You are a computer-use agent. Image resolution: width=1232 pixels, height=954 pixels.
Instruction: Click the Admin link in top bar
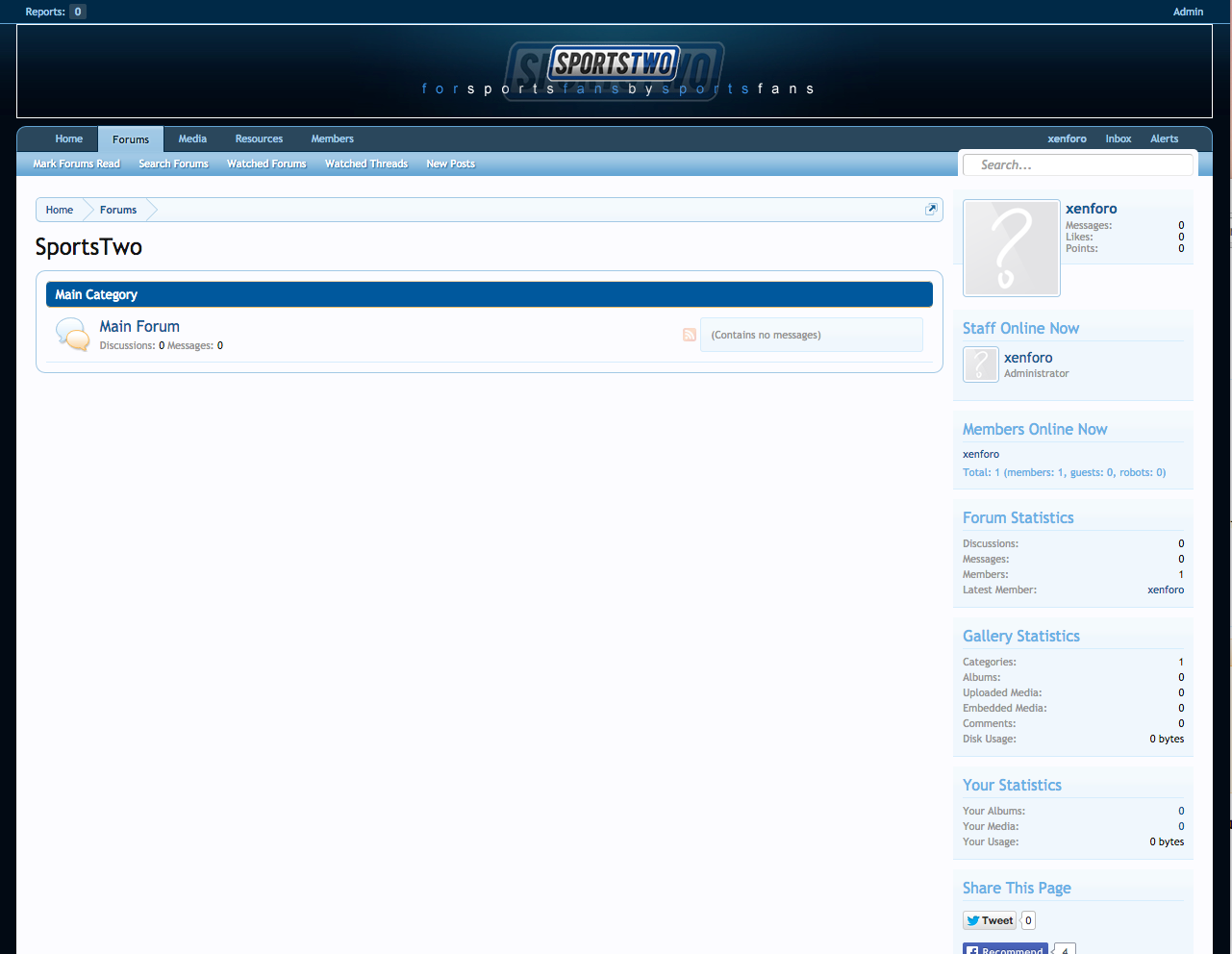coord(1188,12)
